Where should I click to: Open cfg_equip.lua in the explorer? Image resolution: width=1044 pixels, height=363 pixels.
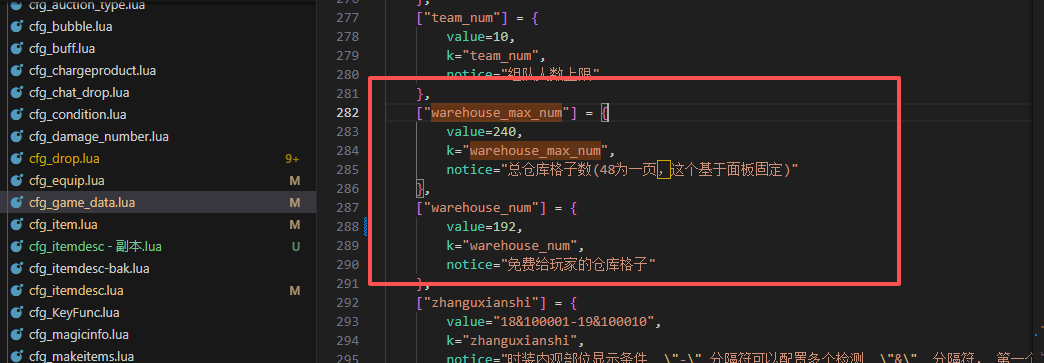coord(67,181)
